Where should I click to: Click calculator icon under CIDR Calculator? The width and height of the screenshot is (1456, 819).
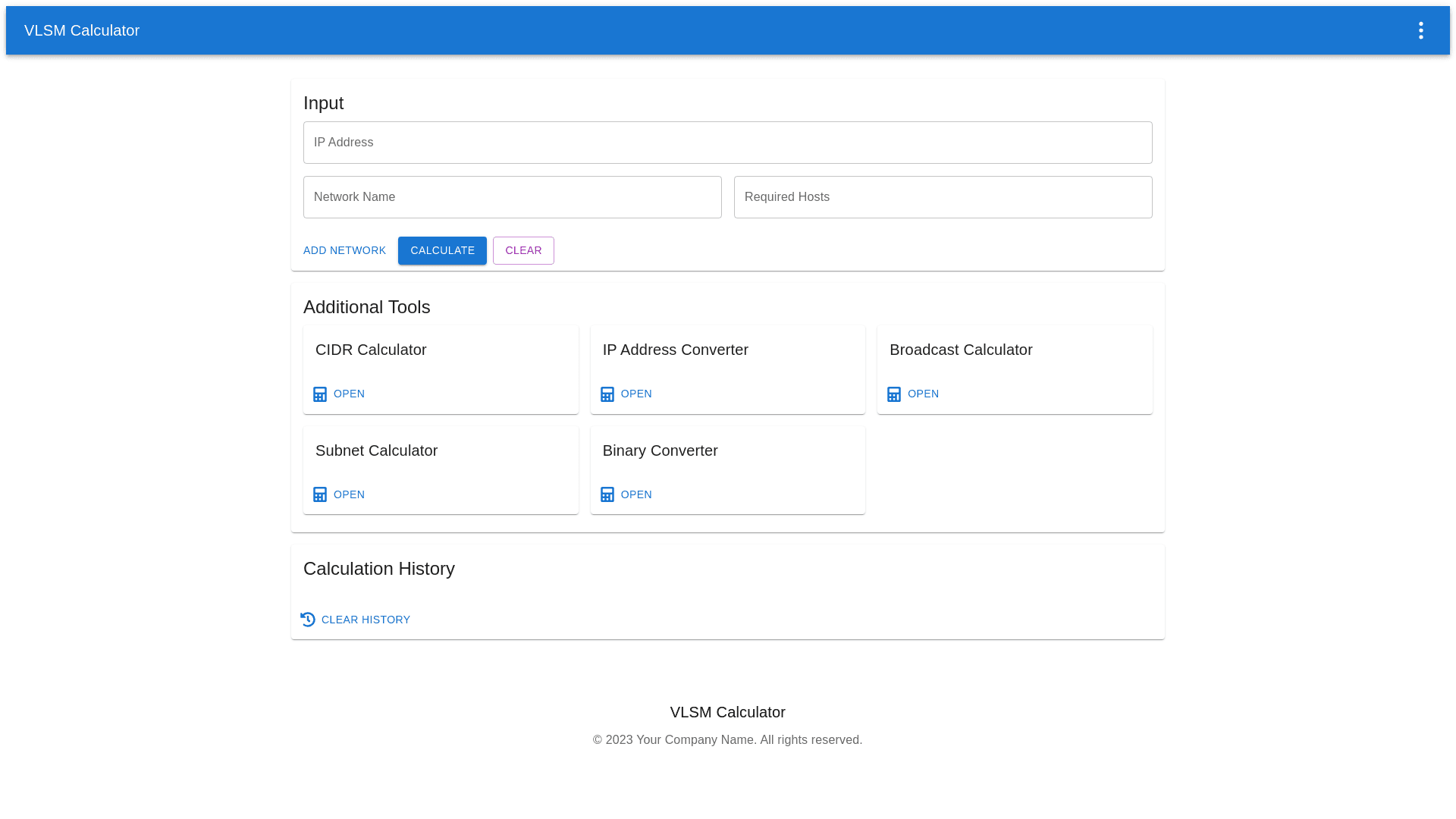320,394
